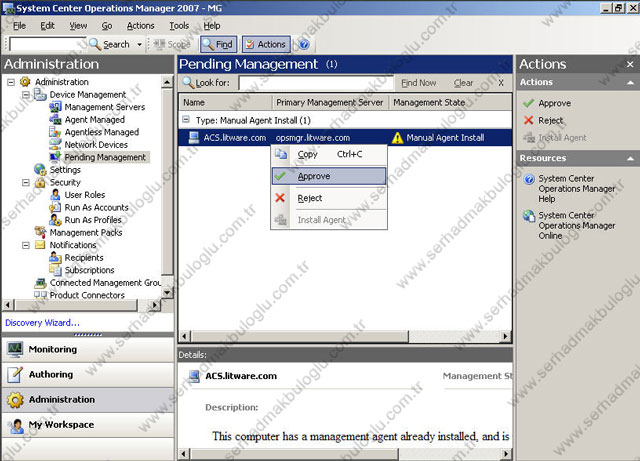Sort by the Name column header
The height and width of the screenshot is (461, 640).
click(225, 102)
